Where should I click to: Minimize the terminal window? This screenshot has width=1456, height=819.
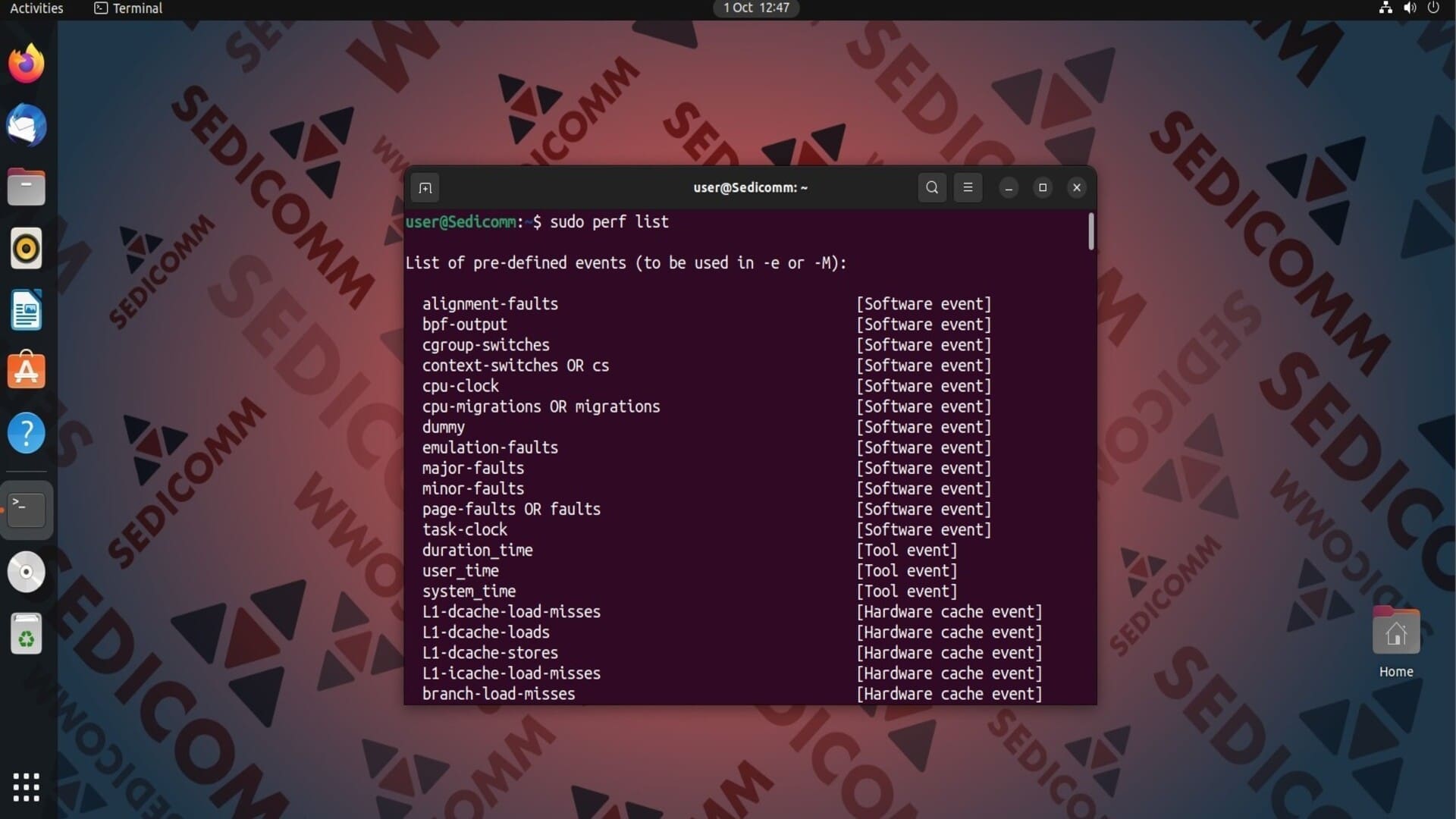coord(1009,187)
